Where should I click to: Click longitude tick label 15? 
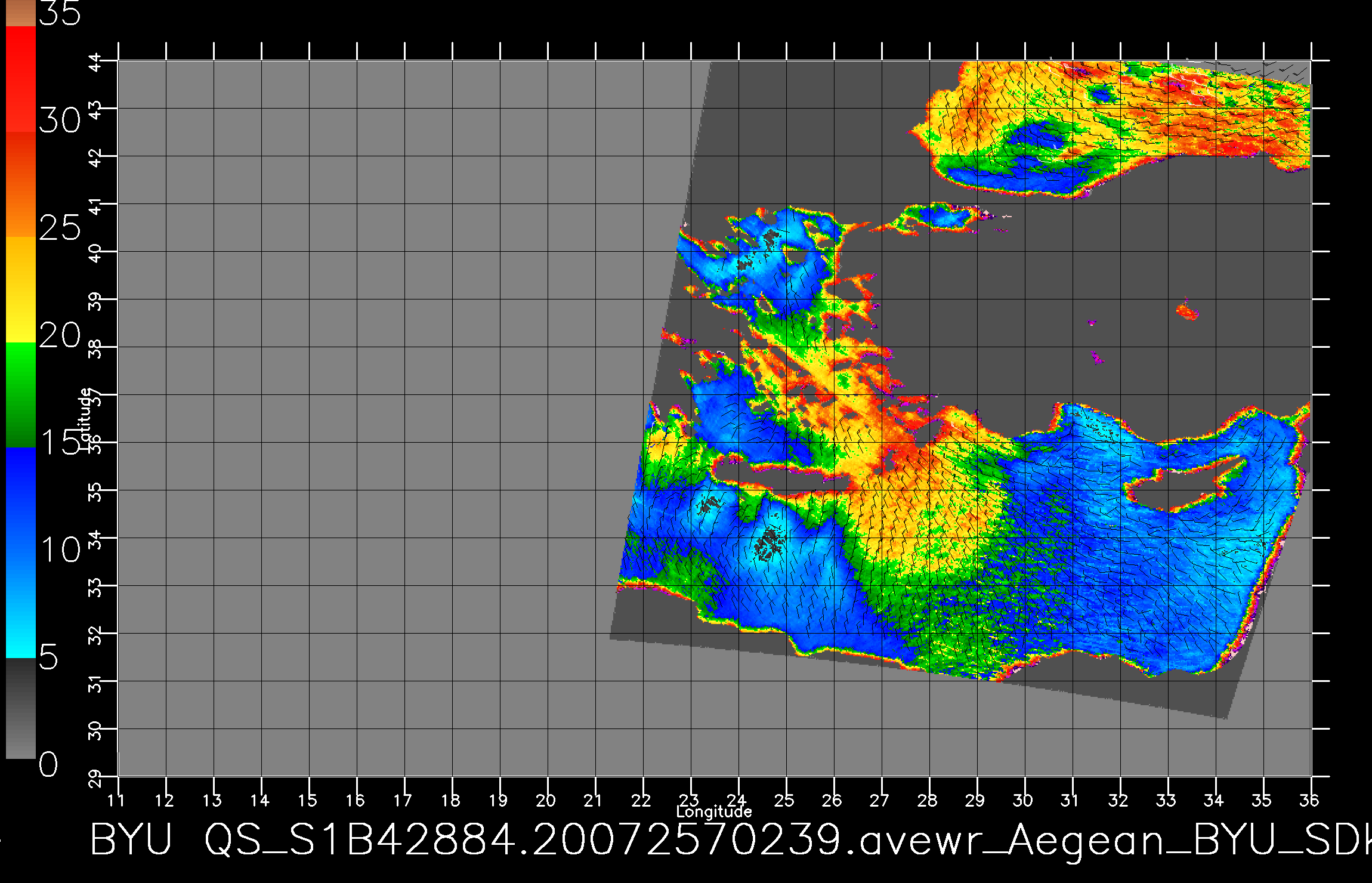(307, 800)
